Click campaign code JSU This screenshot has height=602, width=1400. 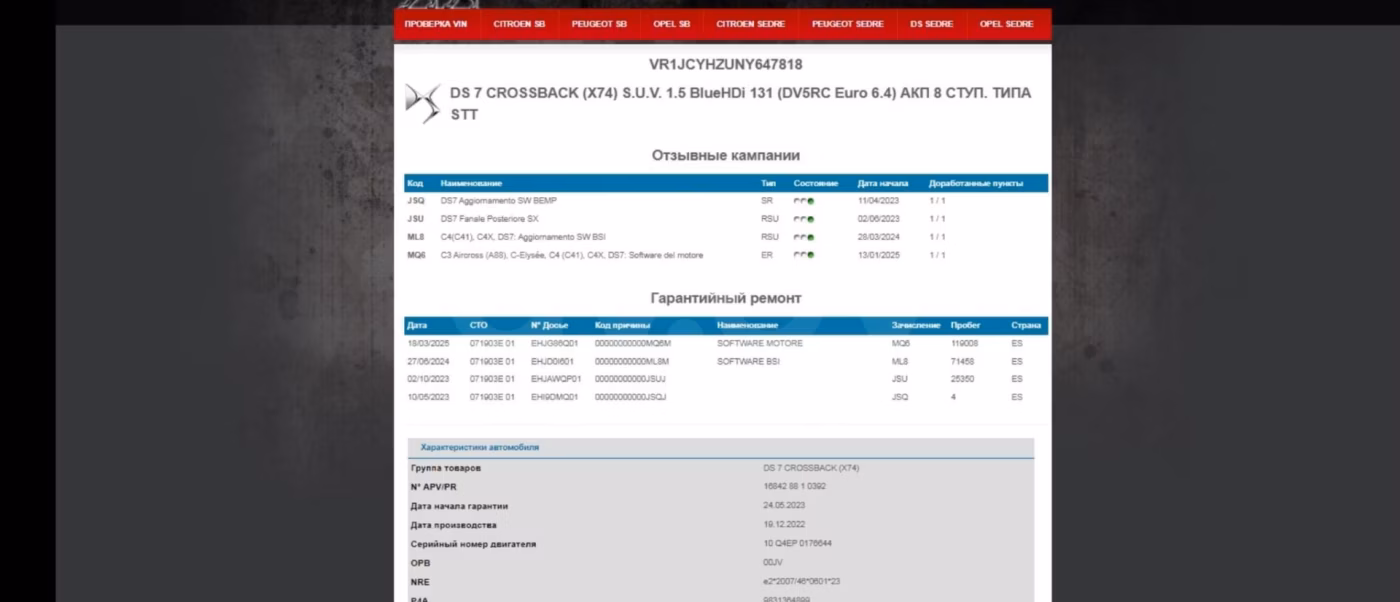[416, 219]
